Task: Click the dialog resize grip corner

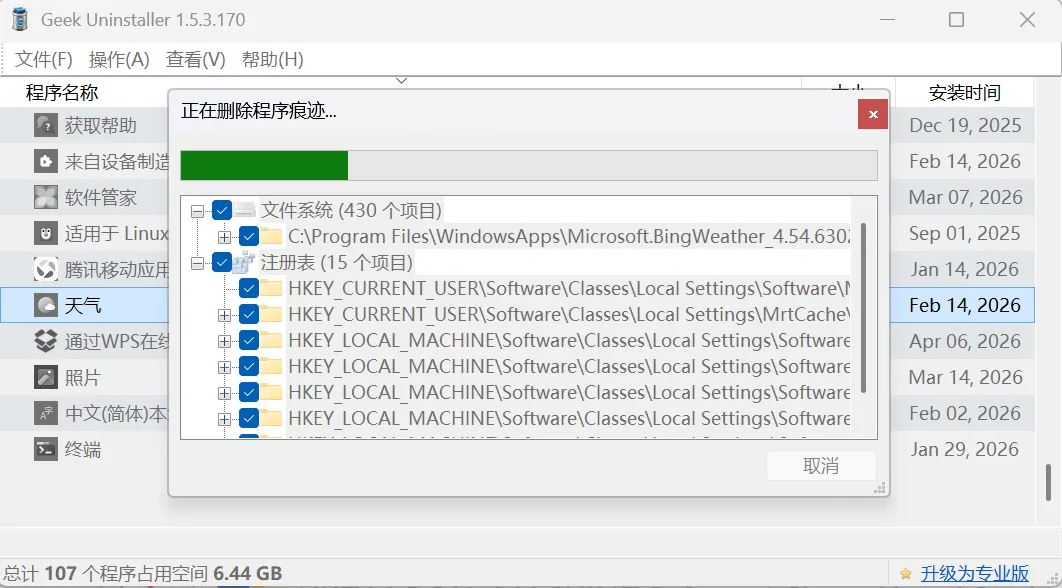Action: tap(880, 488)
